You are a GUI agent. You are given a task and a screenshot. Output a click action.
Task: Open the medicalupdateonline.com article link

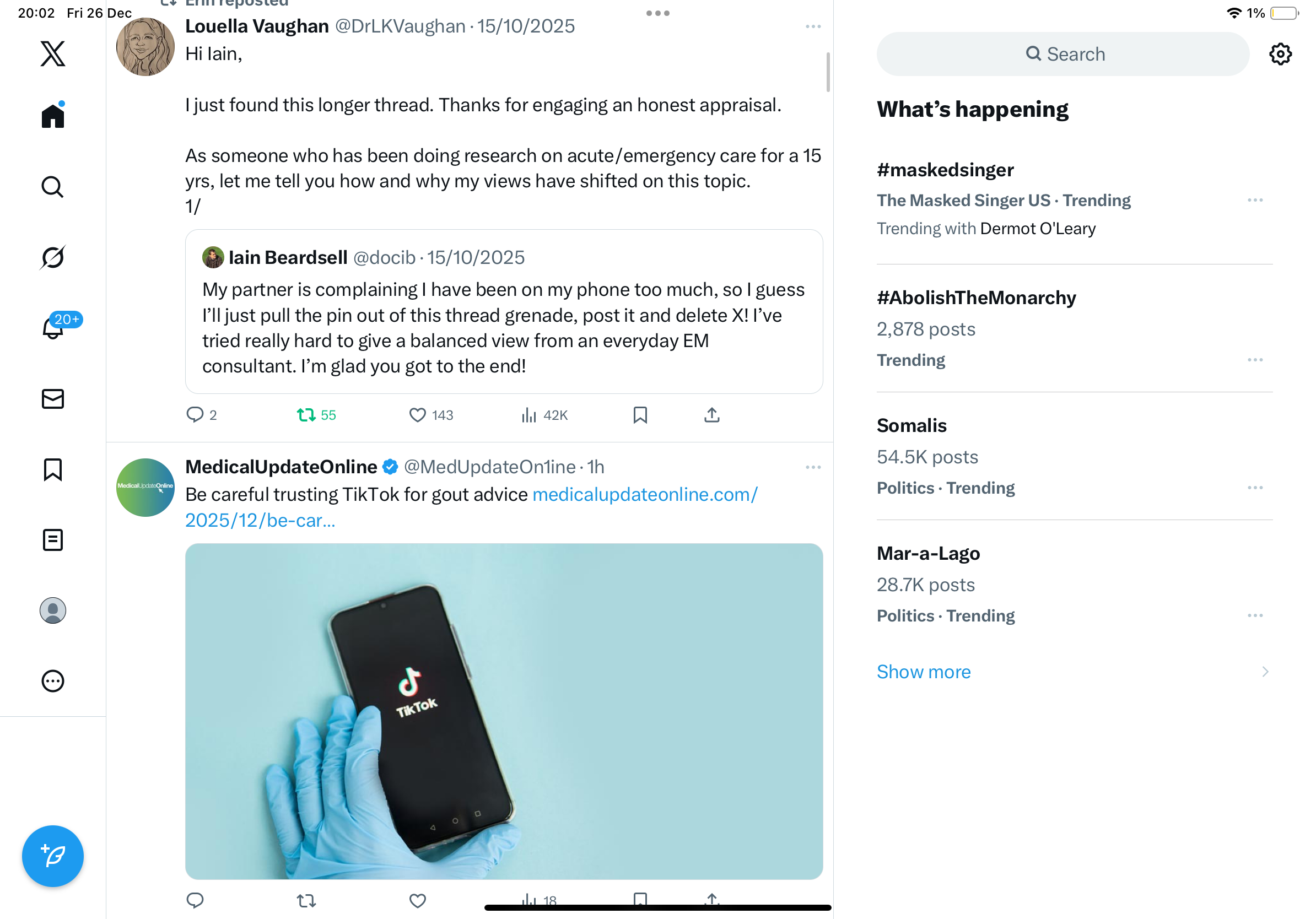click(644, 495)
